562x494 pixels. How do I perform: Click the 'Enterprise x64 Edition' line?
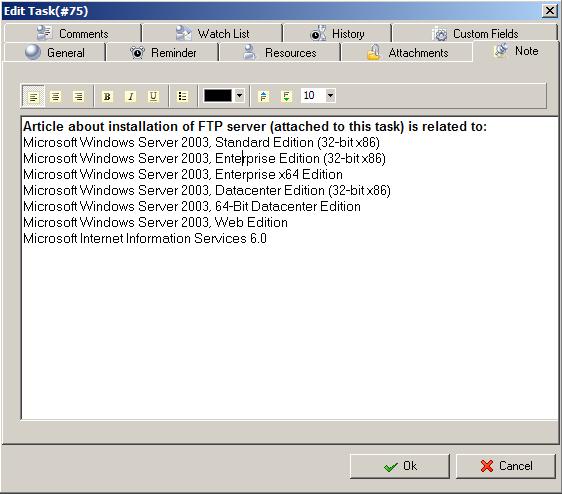pos(183,175)
